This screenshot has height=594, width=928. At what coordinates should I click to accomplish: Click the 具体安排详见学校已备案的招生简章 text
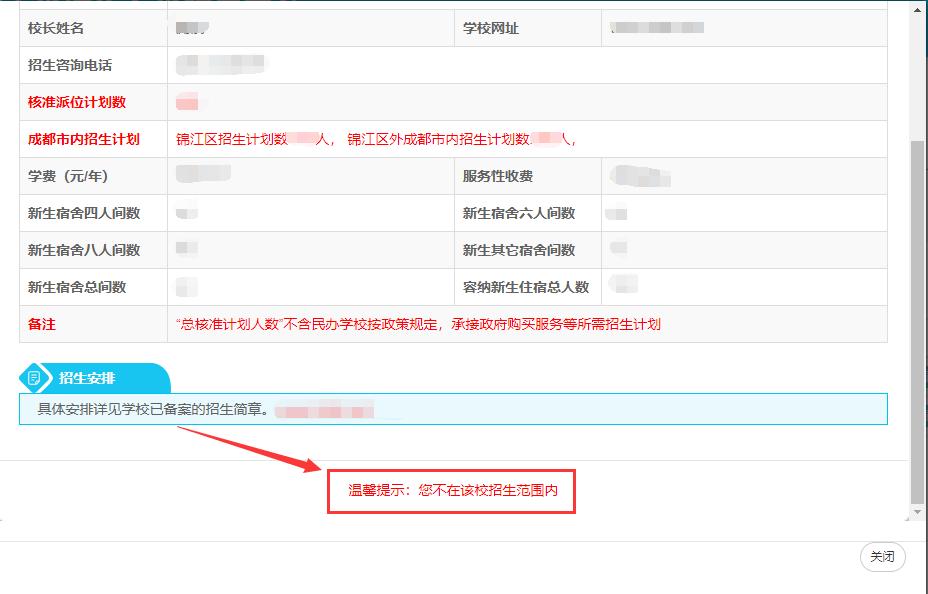click(x=153, y=409)
